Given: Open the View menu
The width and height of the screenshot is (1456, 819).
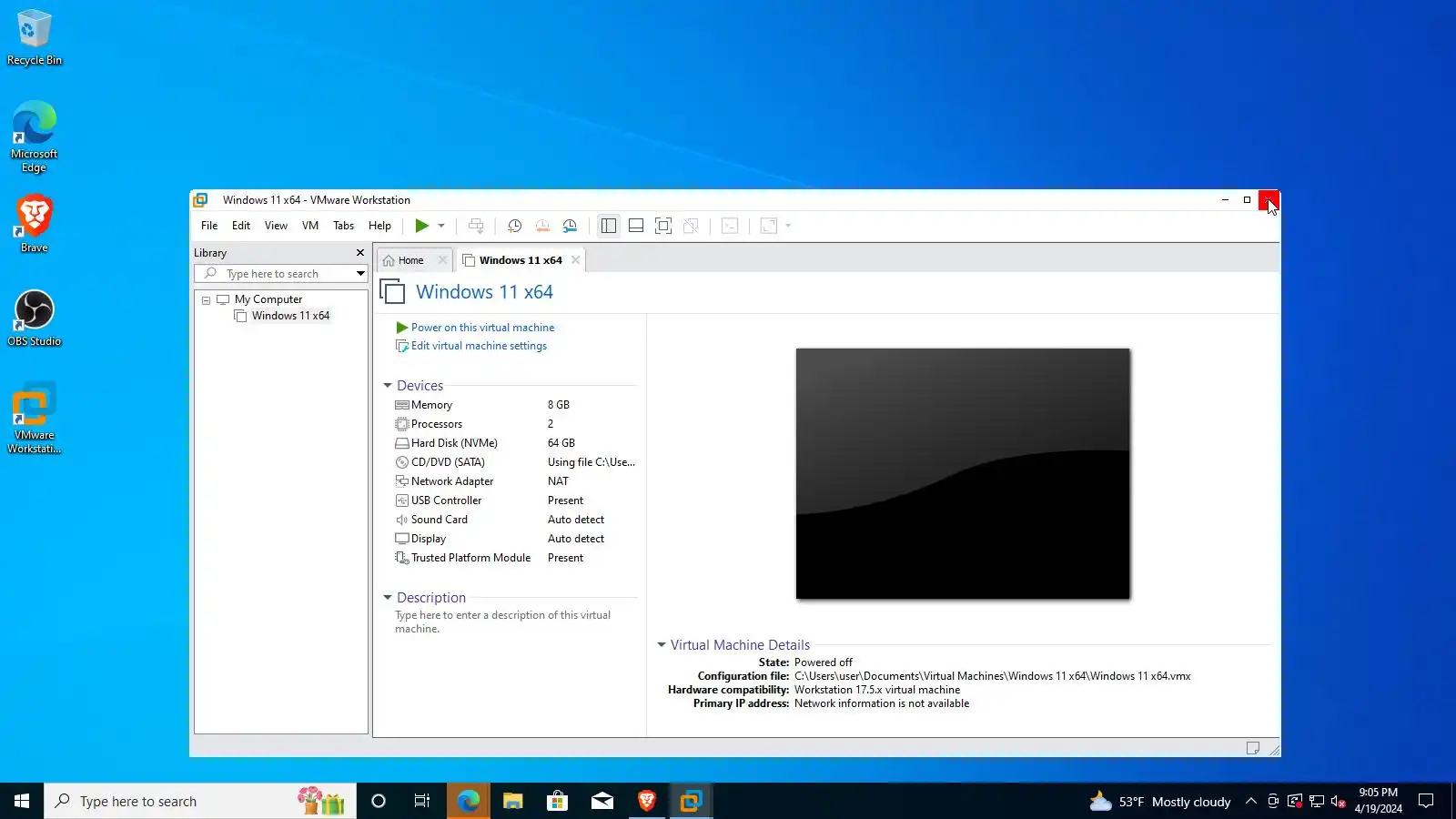Looking at the screenshot, I should (x=276, y=226).
